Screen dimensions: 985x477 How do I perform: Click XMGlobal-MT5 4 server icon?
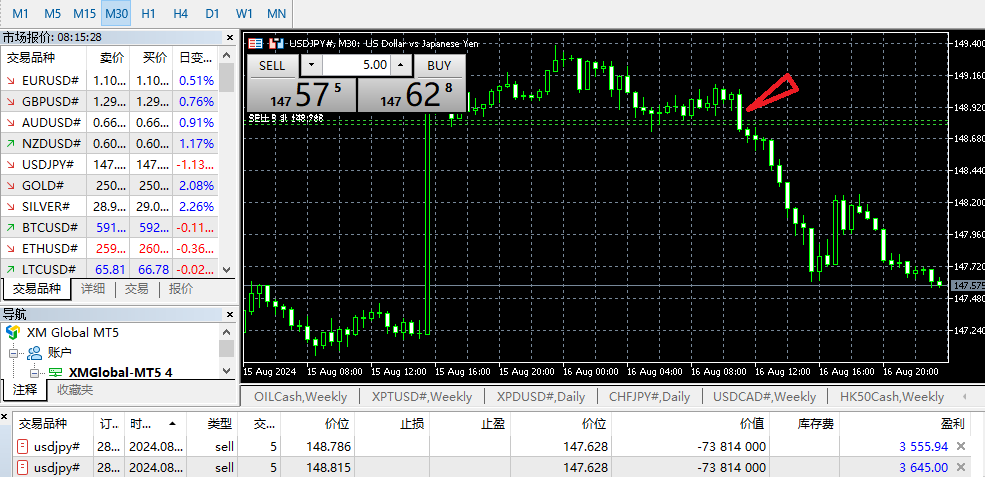click(x=55, y=373)
